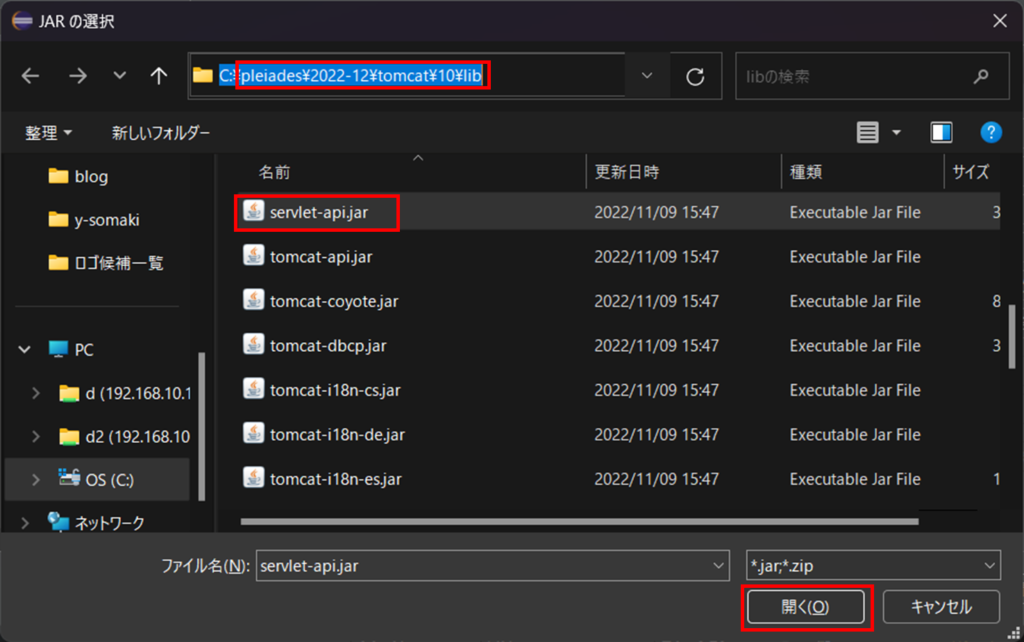The image size is (1024, 642).
Task: Click the search magnifier icon
Action: (x=981, y=76)
